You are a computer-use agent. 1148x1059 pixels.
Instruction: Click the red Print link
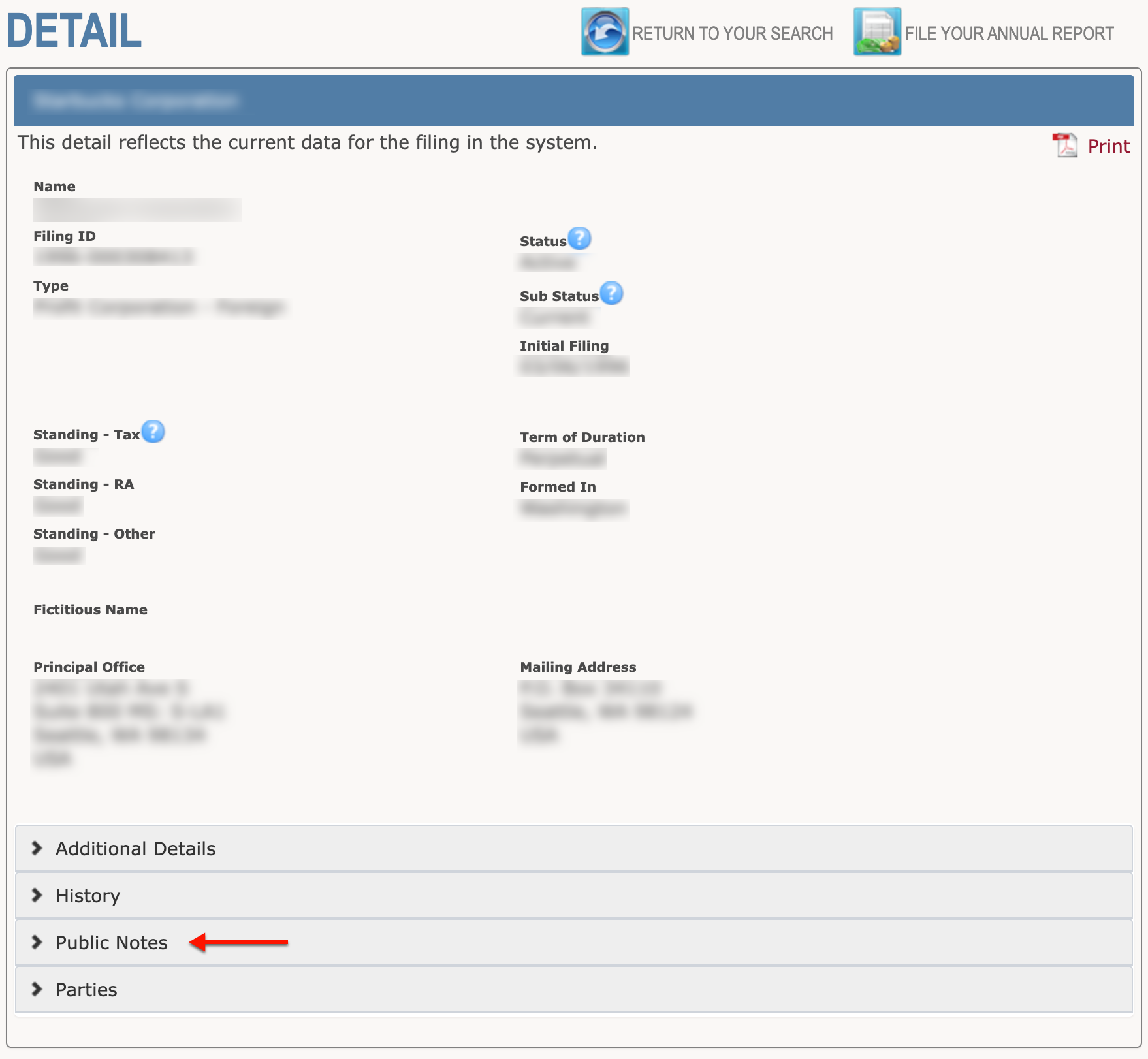[x=1109, y=146]
